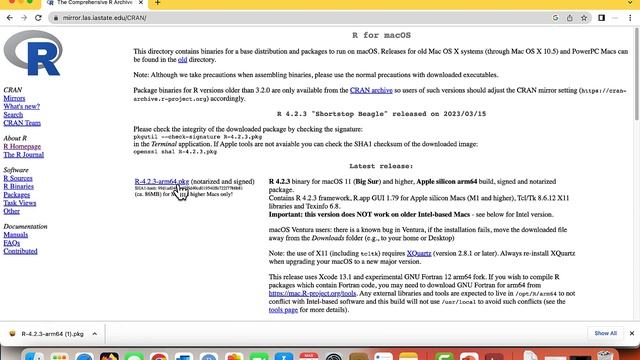
Task: Open the Other link under Software
Action: (11, 211)
